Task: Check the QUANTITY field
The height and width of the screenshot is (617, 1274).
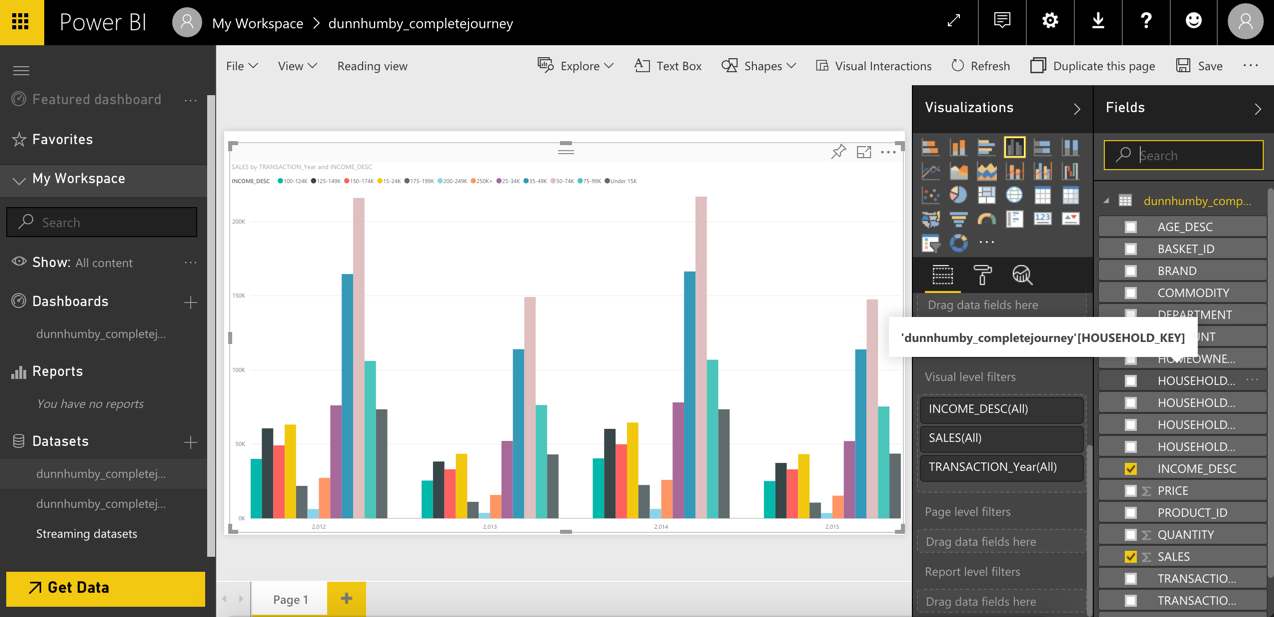Action: (1131, 535)
